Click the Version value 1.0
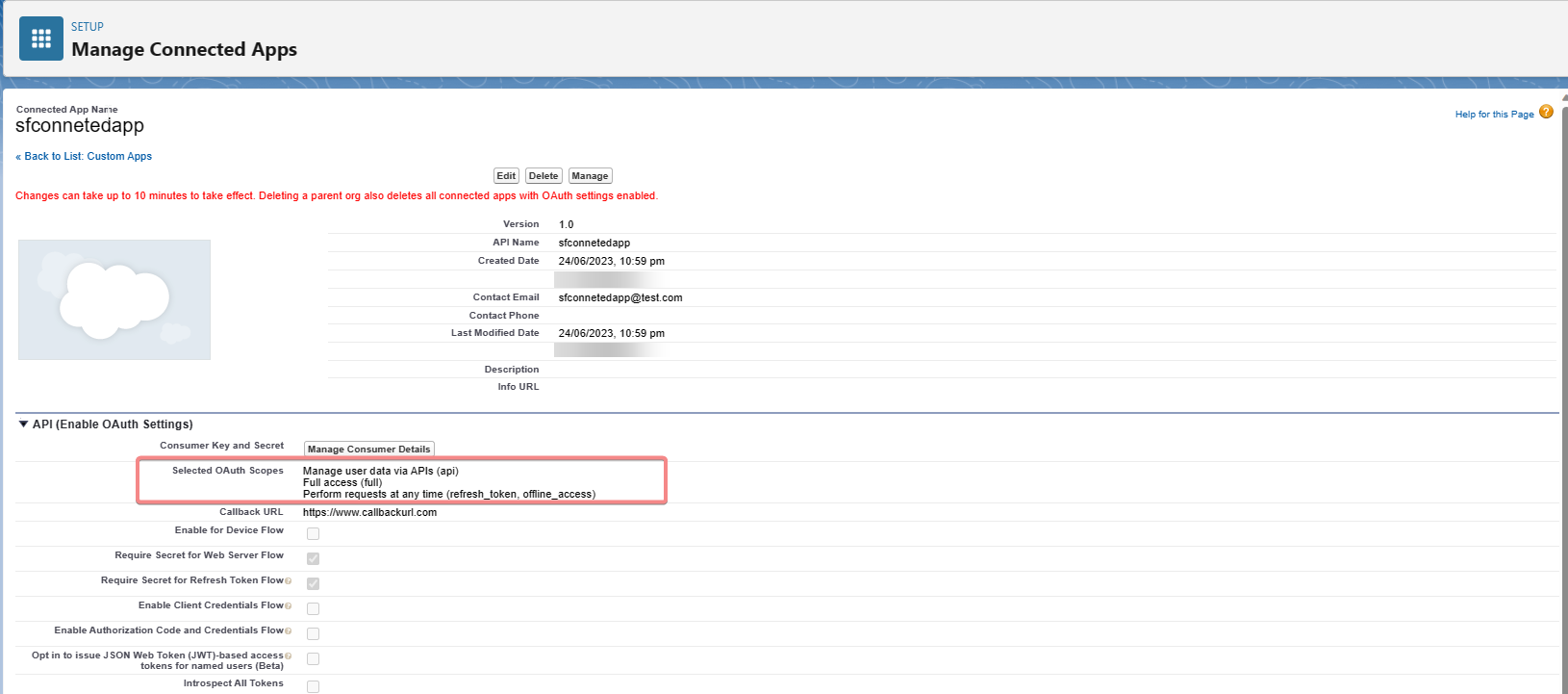Viewport: 1568px width, 694px height. pyautogui.click(x=566, y=224)
